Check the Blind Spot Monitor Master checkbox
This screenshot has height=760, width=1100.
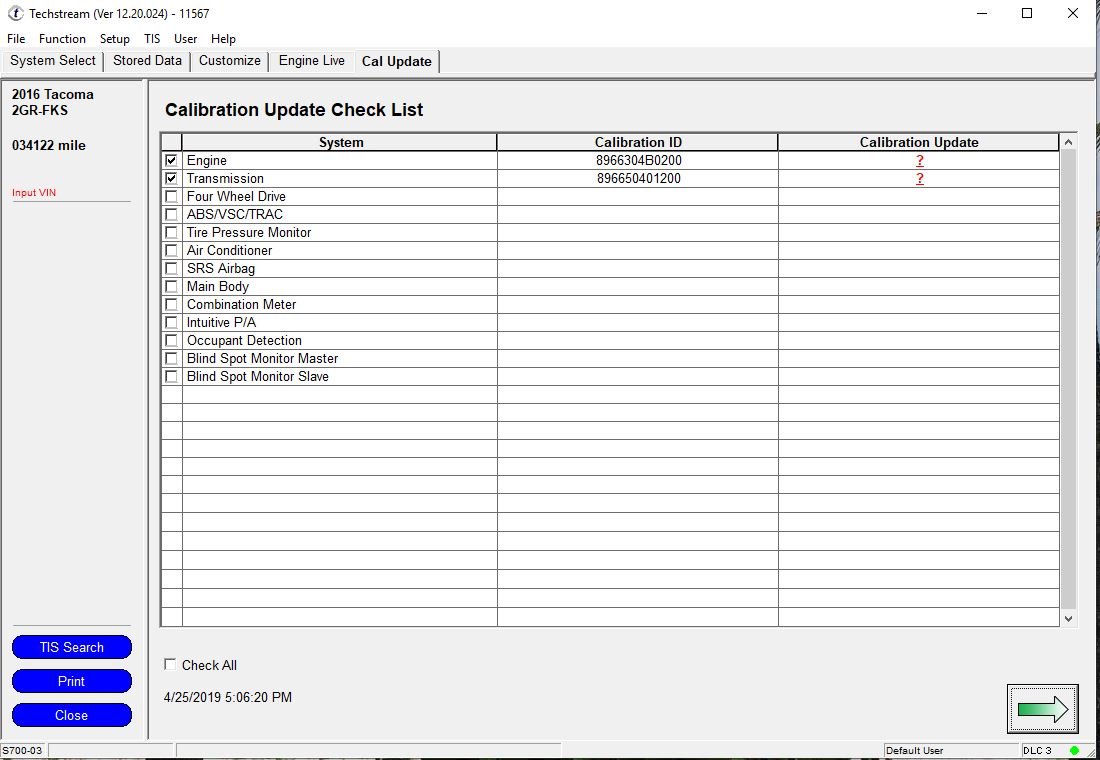(x=171, y=359)
